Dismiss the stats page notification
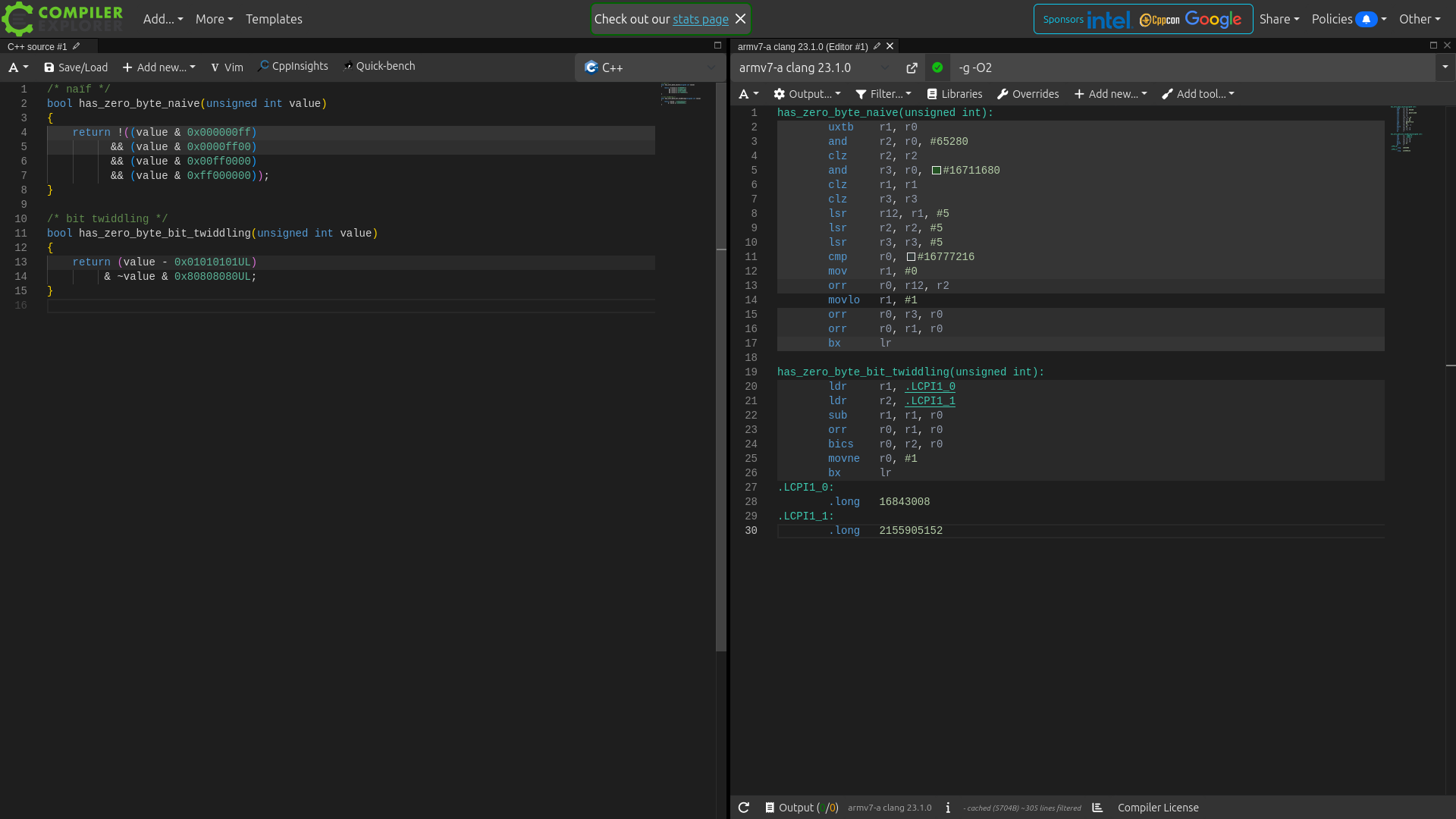The width and height of the screenshot is (1456, 819). tap(741, 19)
